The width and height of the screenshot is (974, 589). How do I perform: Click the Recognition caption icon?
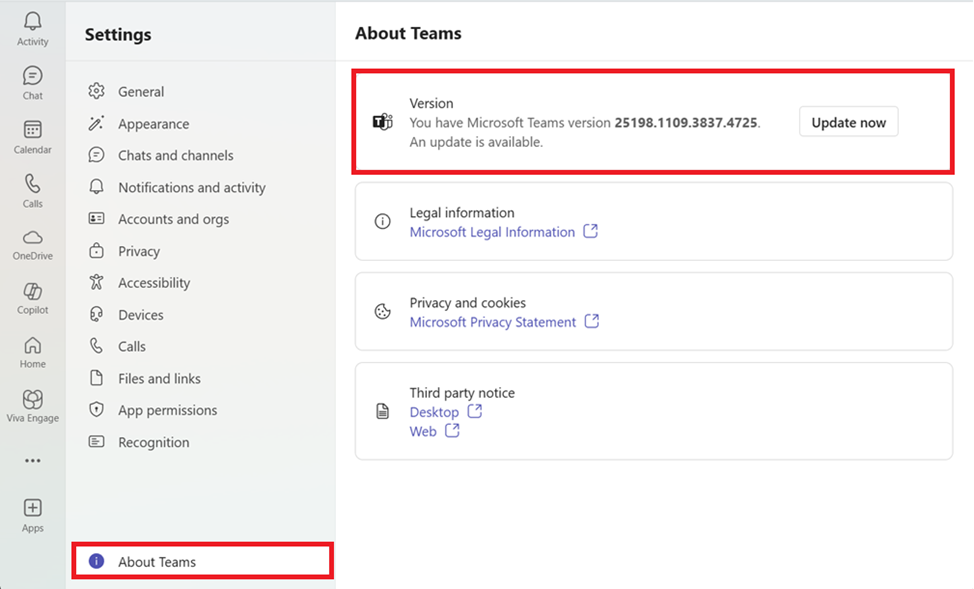[x=96, y=442]
